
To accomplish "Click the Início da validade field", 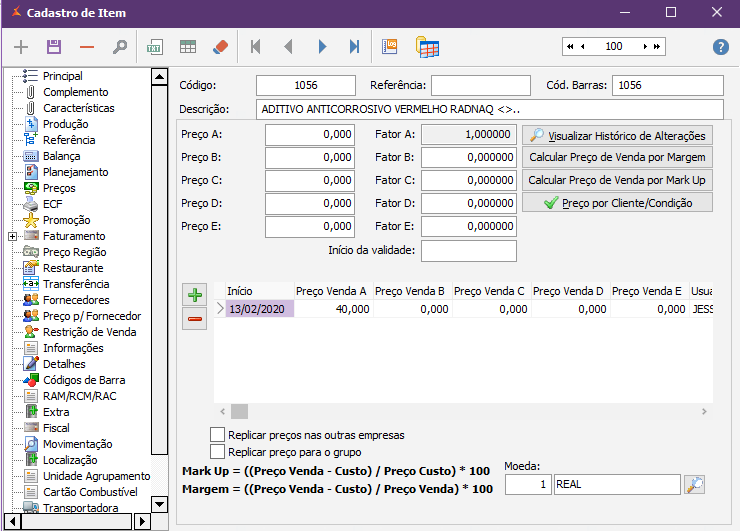I will [469, 251].
